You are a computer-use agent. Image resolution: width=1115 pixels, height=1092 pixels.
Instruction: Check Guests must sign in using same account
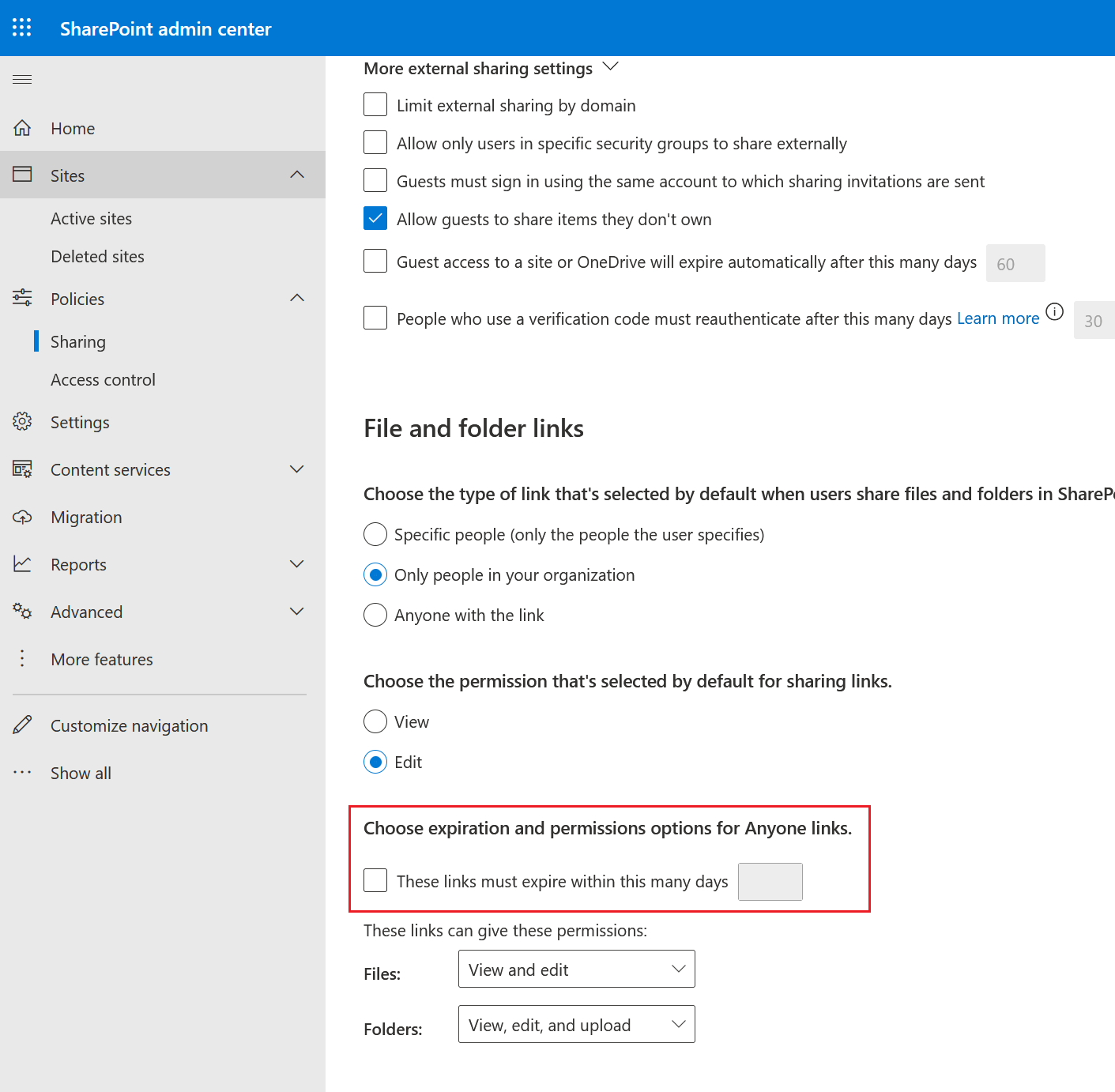pyautogui.click(x=375, y=180)
